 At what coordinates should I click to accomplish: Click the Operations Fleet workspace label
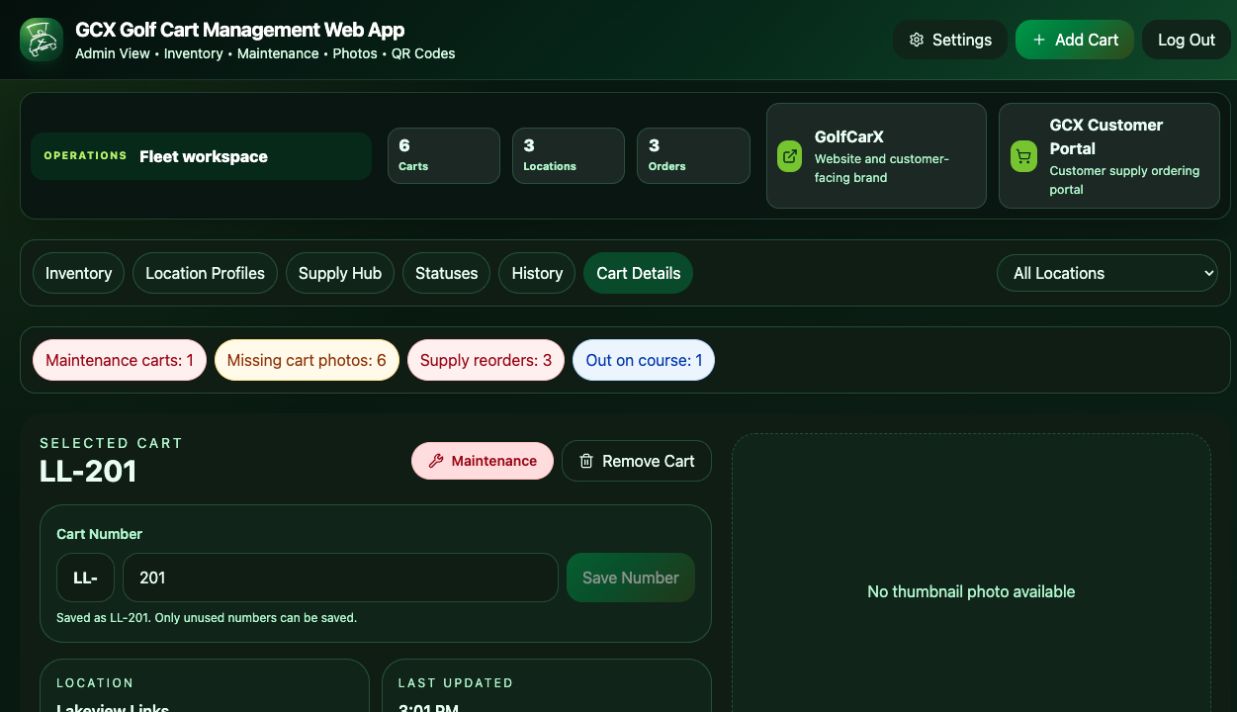pos(201,156)
